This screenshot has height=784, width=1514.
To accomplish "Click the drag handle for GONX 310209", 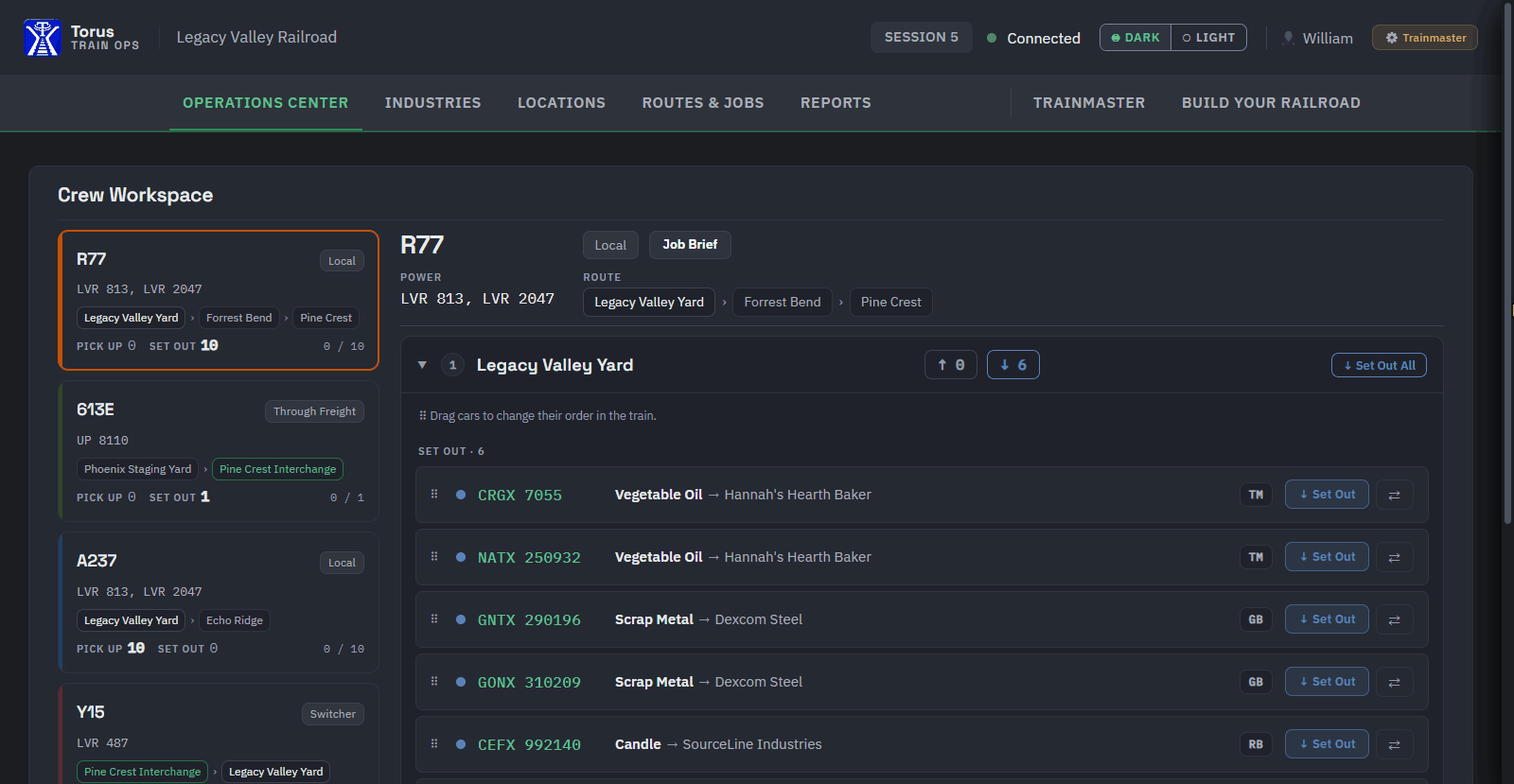I will click(434, 681).
